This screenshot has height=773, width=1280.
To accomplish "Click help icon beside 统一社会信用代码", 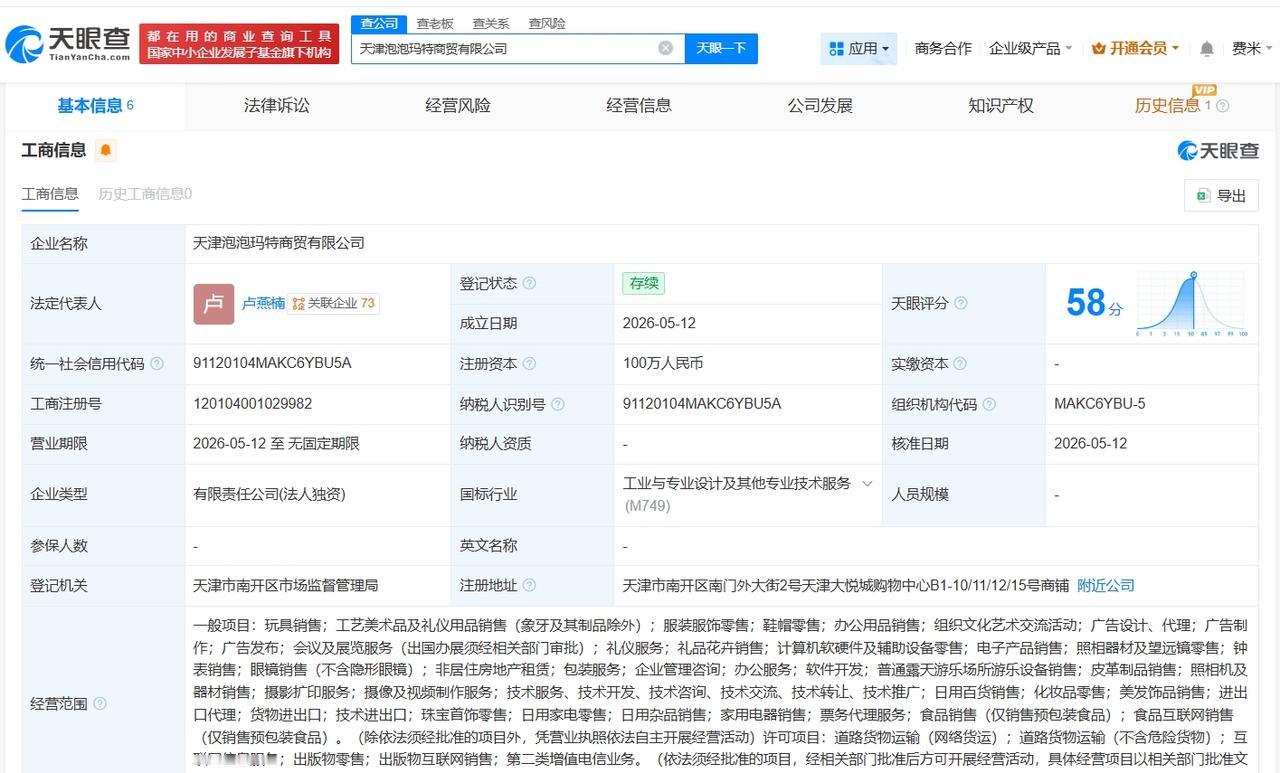I will pos(157,364).
